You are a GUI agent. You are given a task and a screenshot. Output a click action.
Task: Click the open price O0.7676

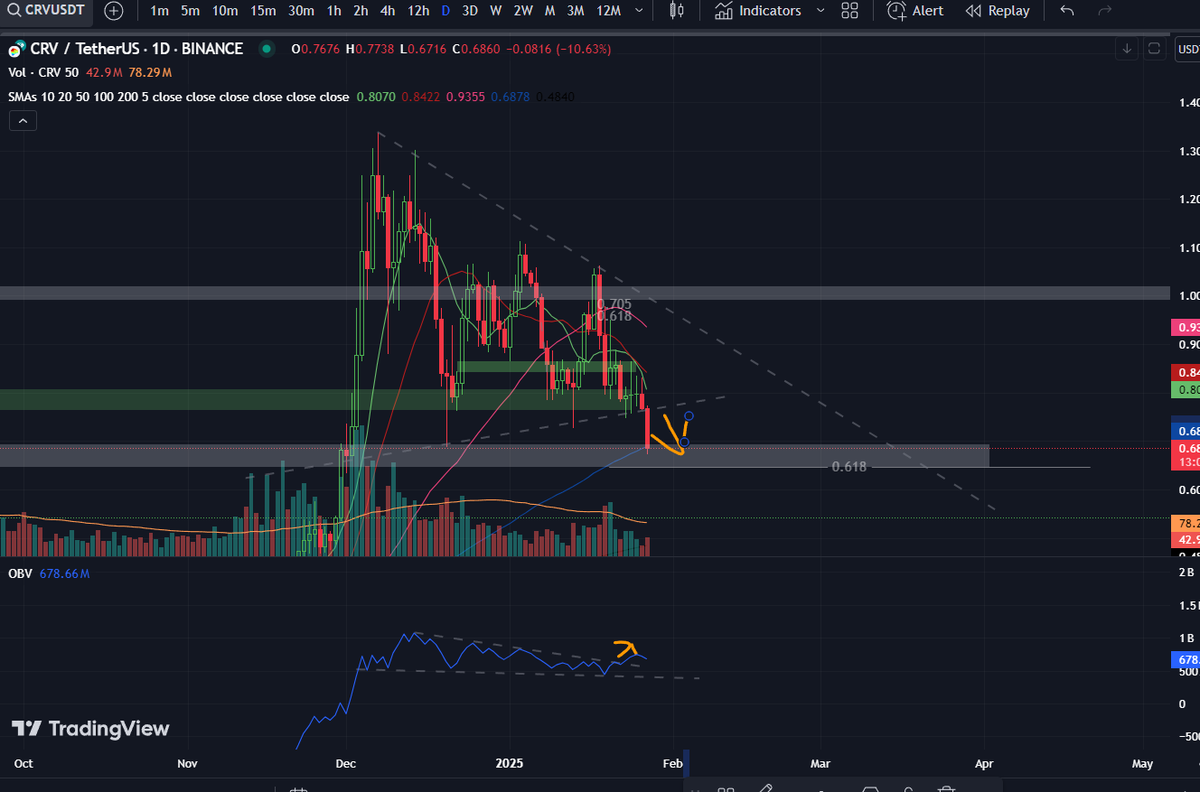point(316,49)
